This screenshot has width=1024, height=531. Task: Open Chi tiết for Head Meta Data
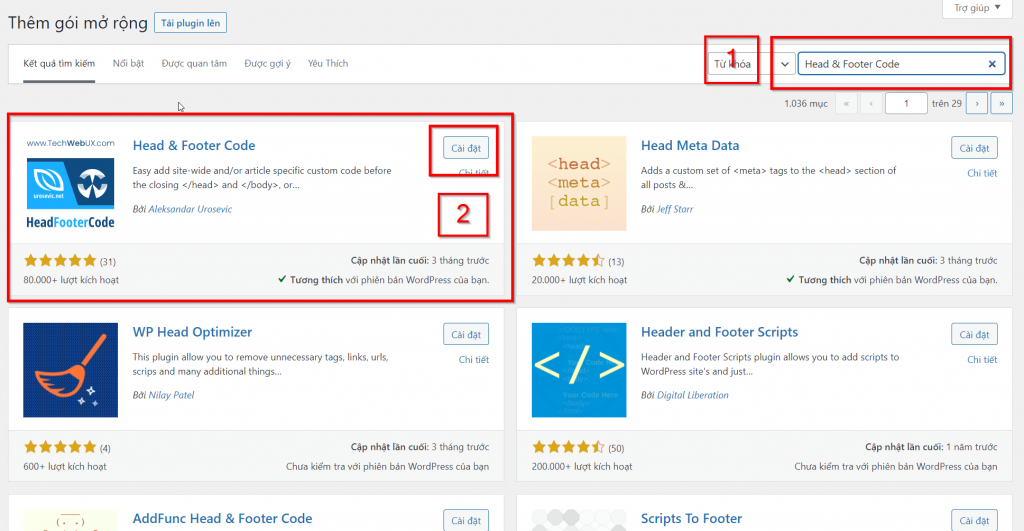coord(982,173)
